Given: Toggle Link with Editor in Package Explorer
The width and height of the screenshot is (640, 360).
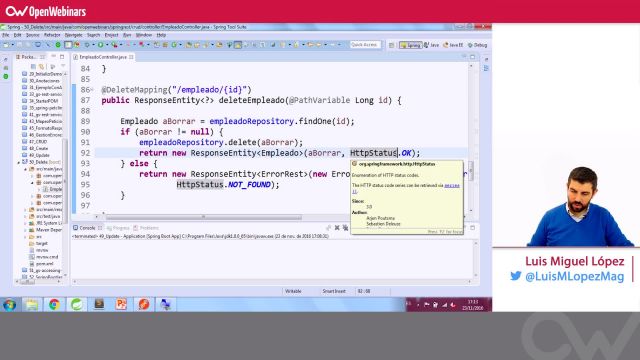Looking at the screenshot, I should (41, 66).
